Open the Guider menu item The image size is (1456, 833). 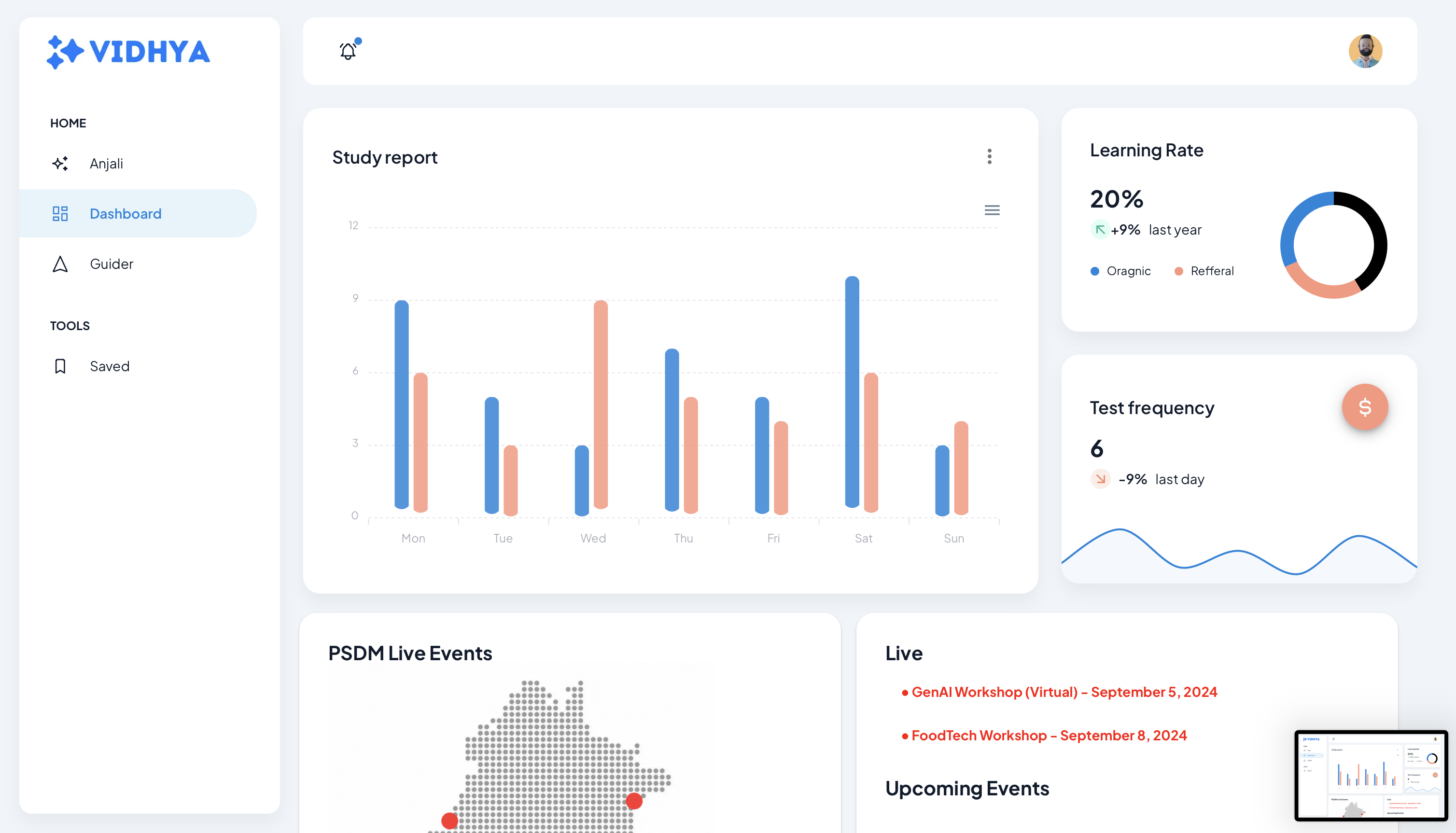click(x=112, y=264)
